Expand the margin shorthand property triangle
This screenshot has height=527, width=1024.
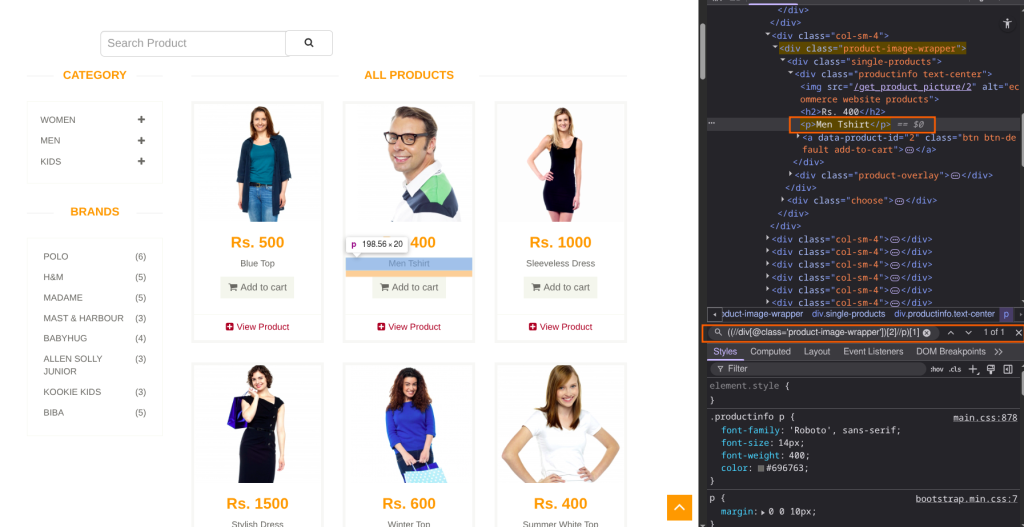(x=763, y=512)
